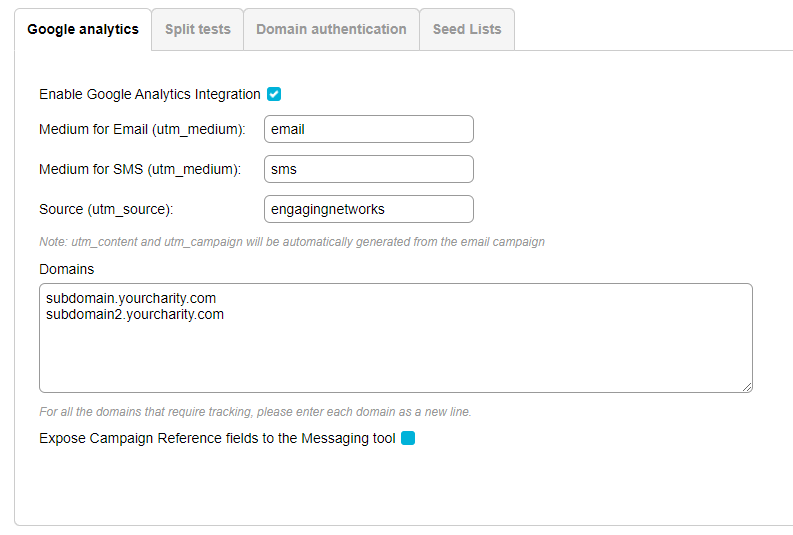Focus the Medium for SMS field
Image resolution: width=793 pixels, height=535 pixels.
368,169
